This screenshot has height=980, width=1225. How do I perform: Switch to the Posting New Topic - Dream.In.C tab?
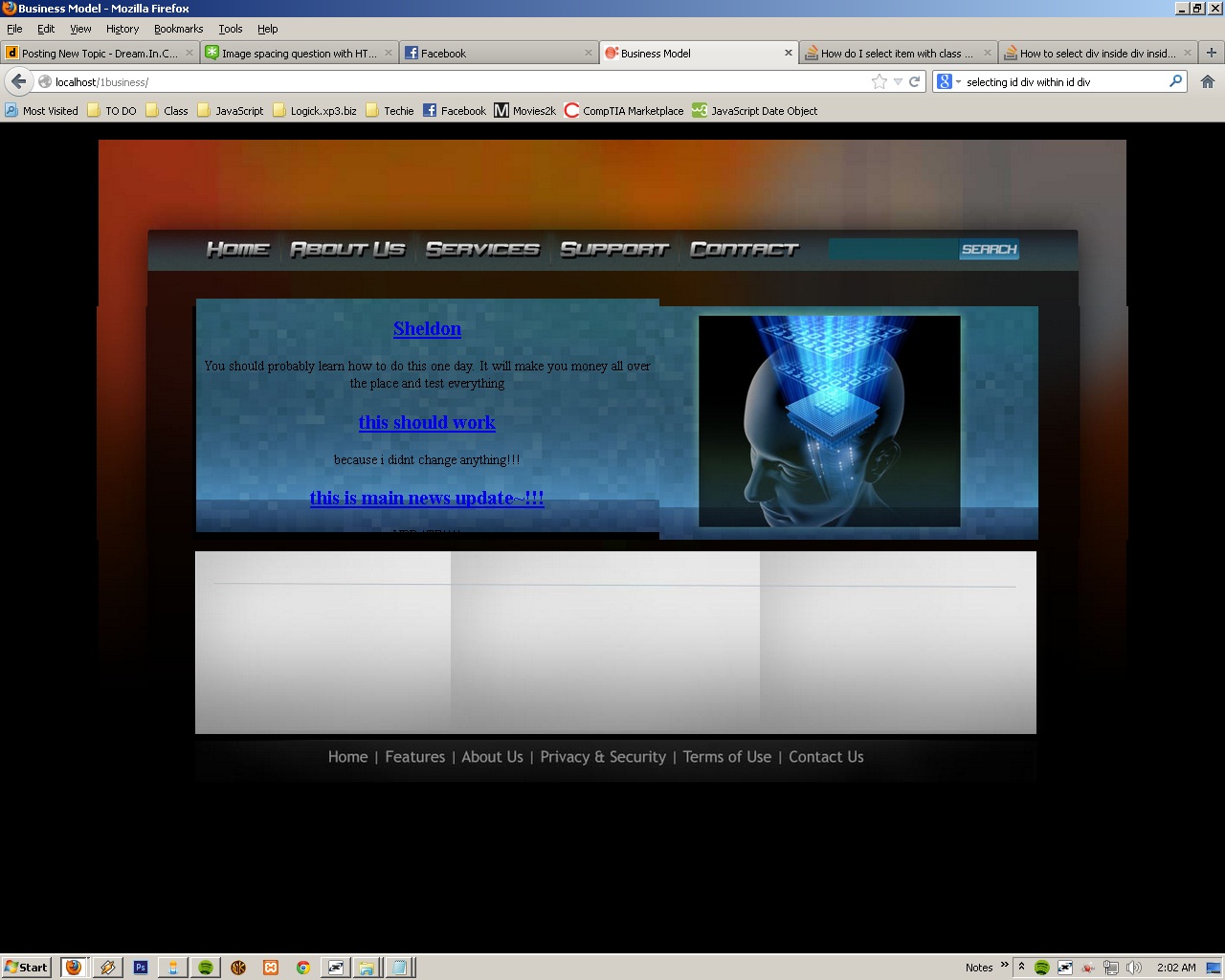pos(100,53)
